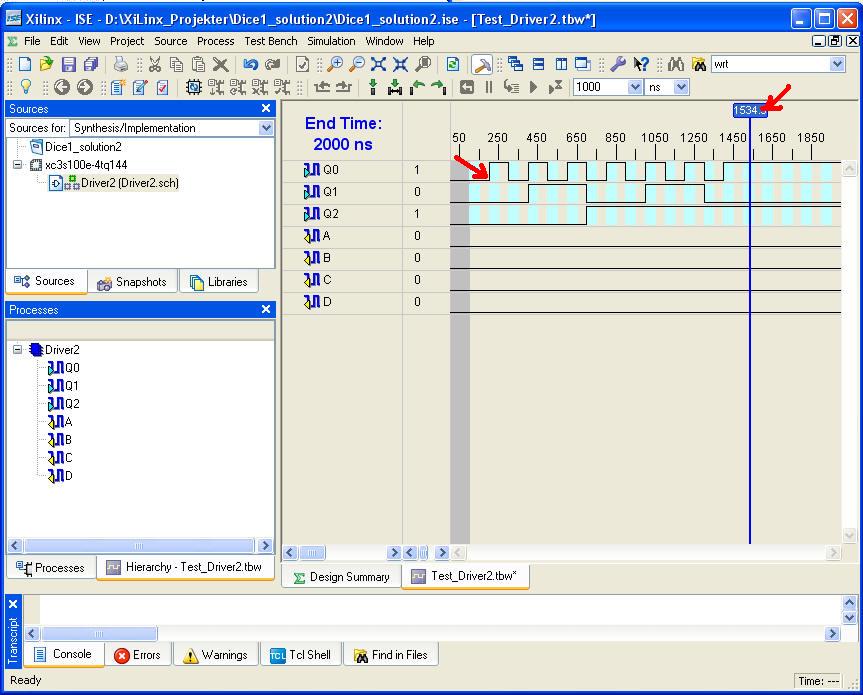
Task: Click the single green down-arrow marker icon
Action: 373,87
